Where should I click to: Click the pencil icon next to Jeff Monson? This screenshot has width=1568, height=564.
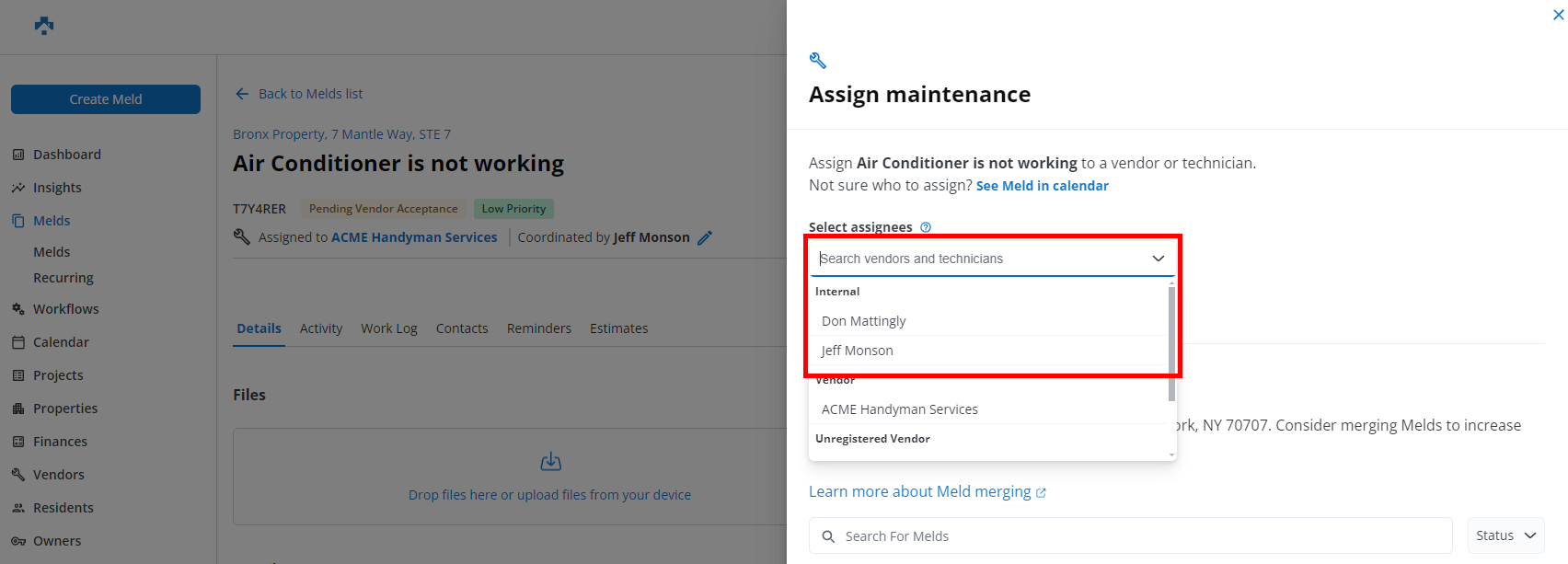click(705, 237)
